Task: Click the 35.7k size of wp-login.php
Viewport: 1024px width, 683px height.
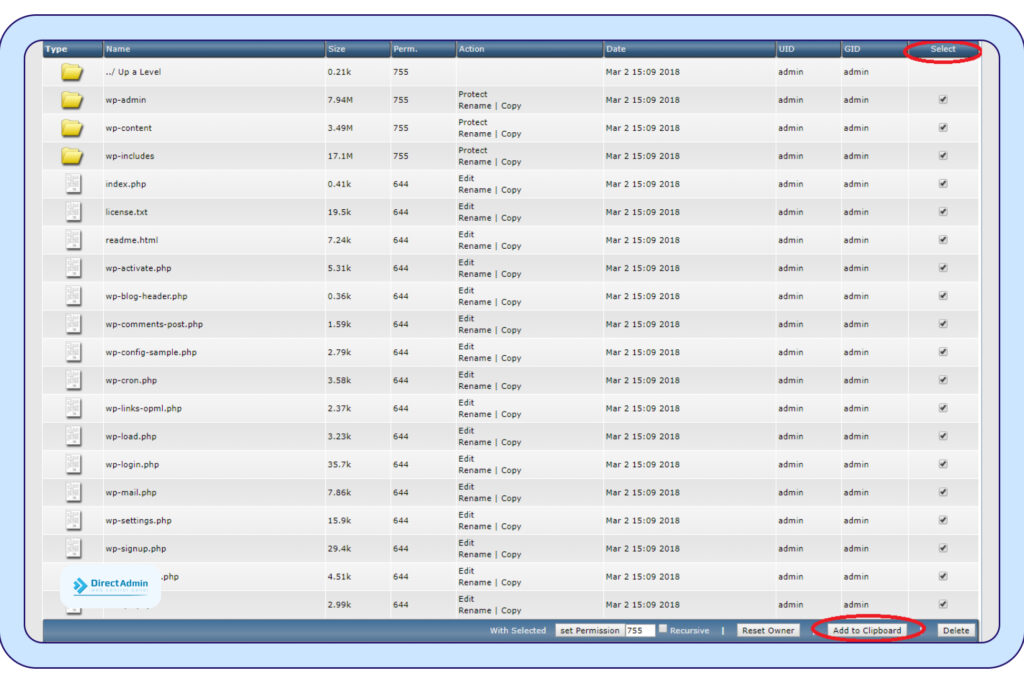Action: pos(340,465)
